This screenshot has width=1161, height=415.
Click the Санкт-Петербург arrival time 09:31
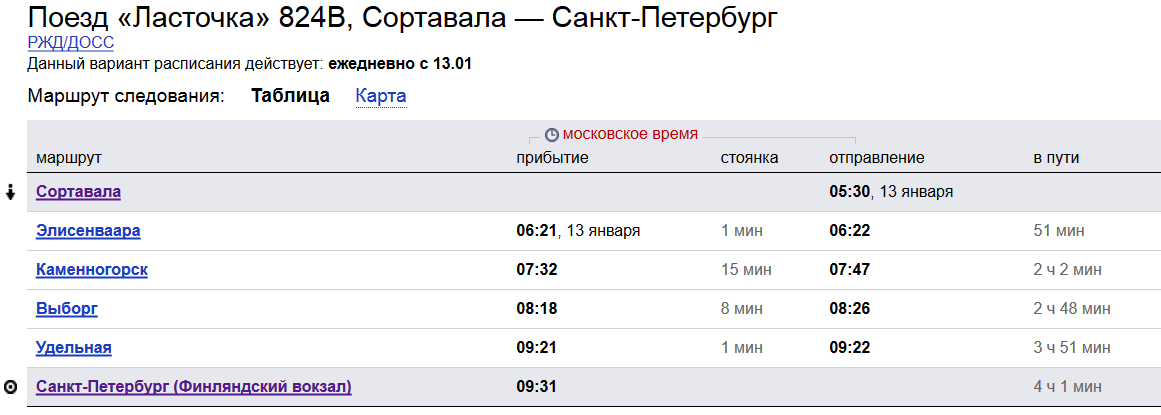pyautogui.click(x=537, y=387)
